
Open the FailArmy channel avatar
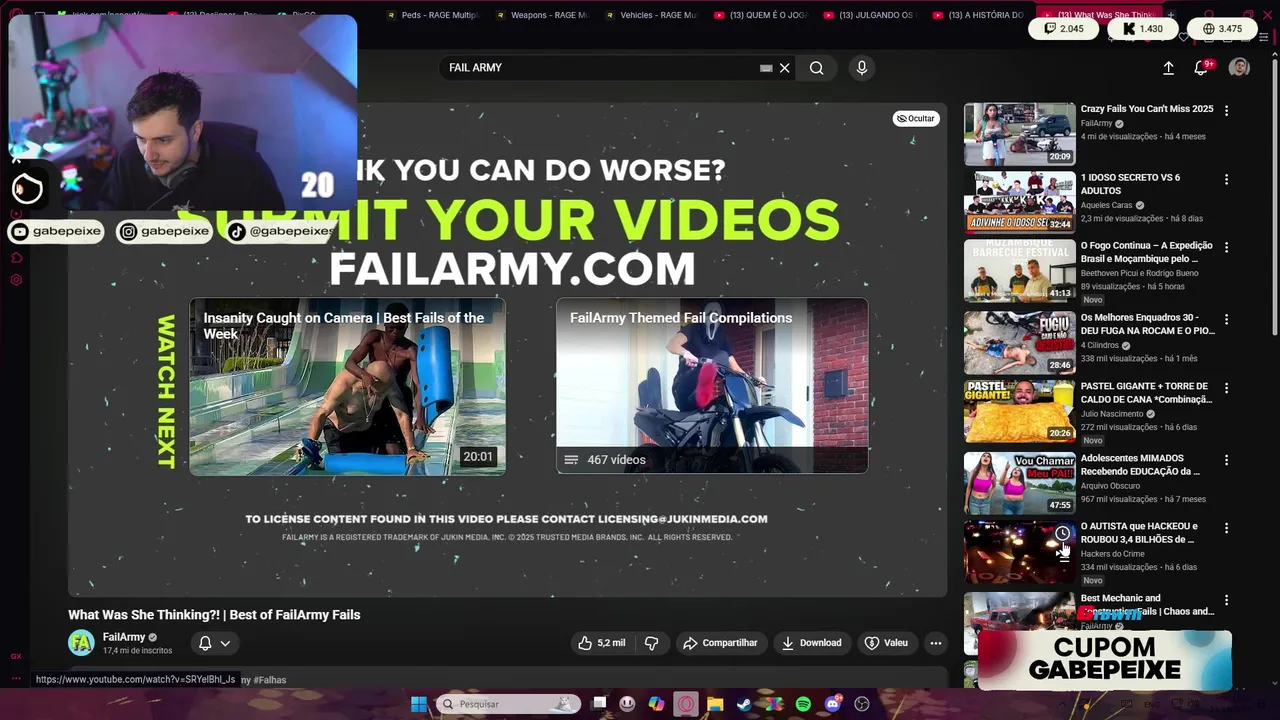coord(81,642)
